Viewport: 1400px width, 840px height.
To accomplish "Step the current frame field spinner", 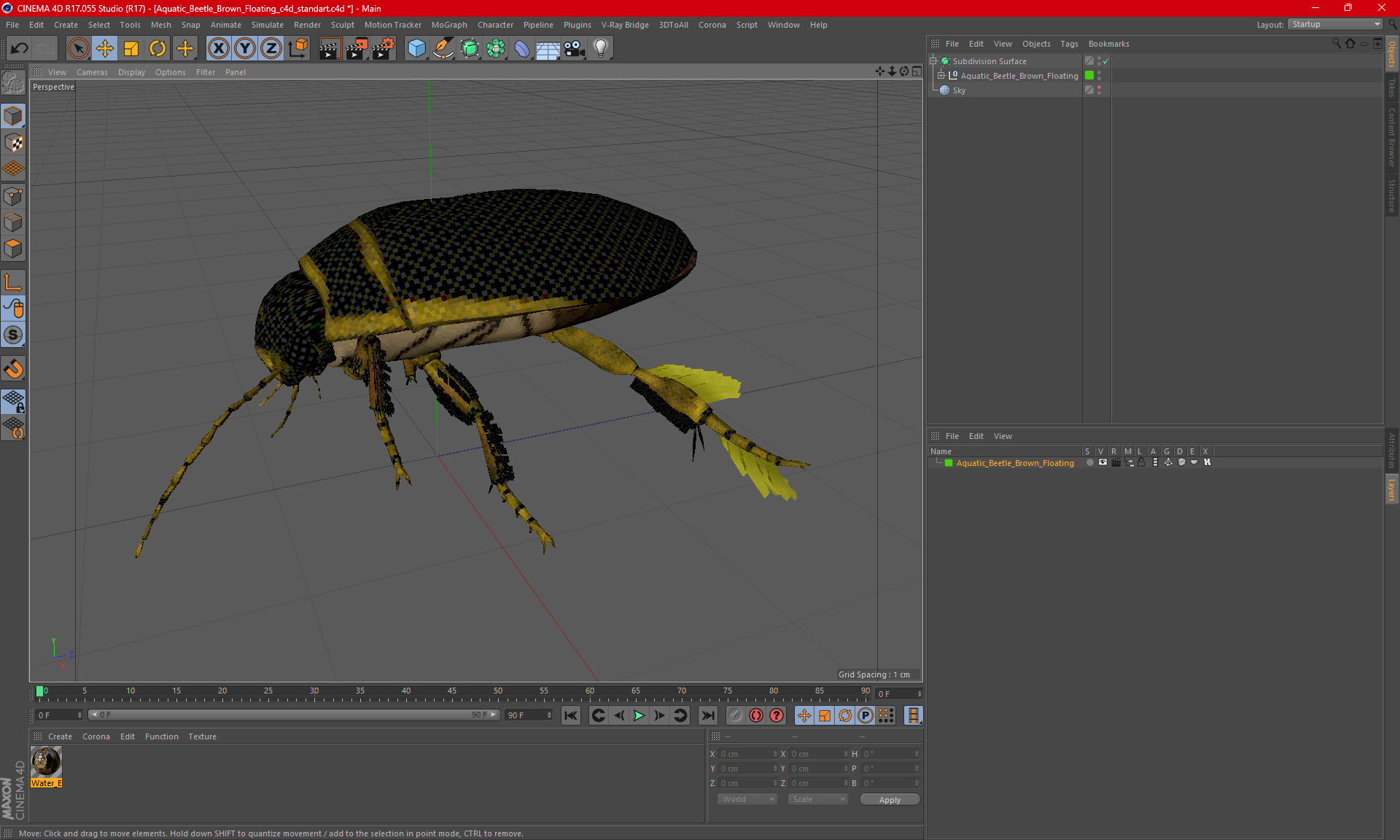I will tap(919, 693).
